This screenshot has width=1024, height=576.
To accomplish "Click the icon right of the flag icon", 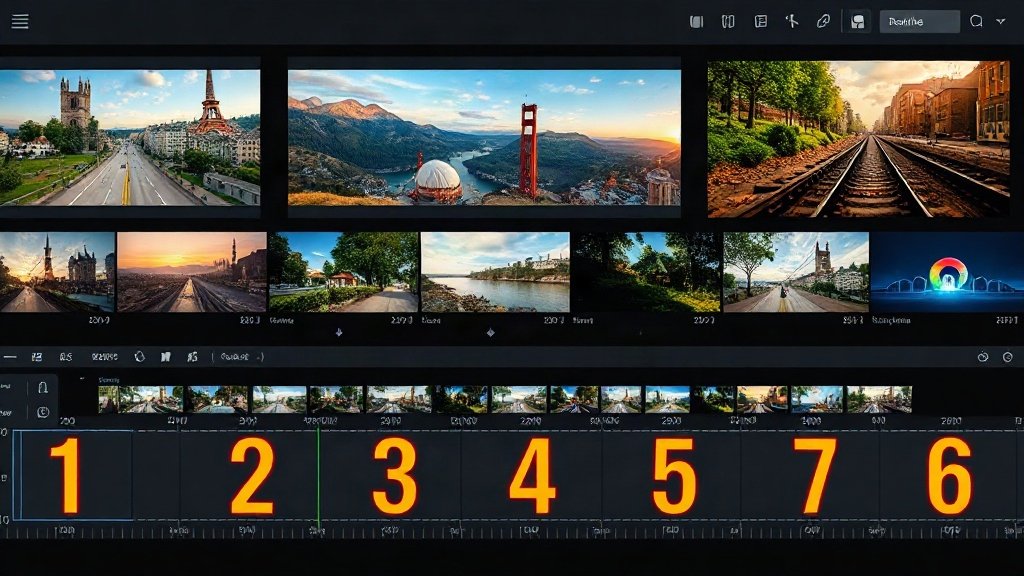I will [192, 357].
